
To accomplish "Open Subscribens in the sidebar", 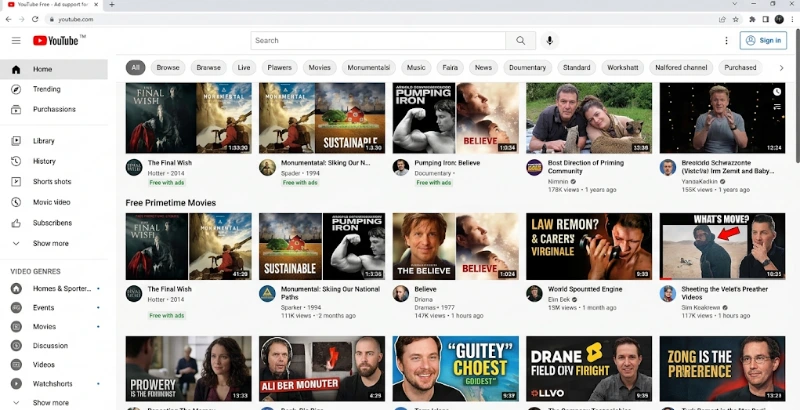I will click(54, 223).
